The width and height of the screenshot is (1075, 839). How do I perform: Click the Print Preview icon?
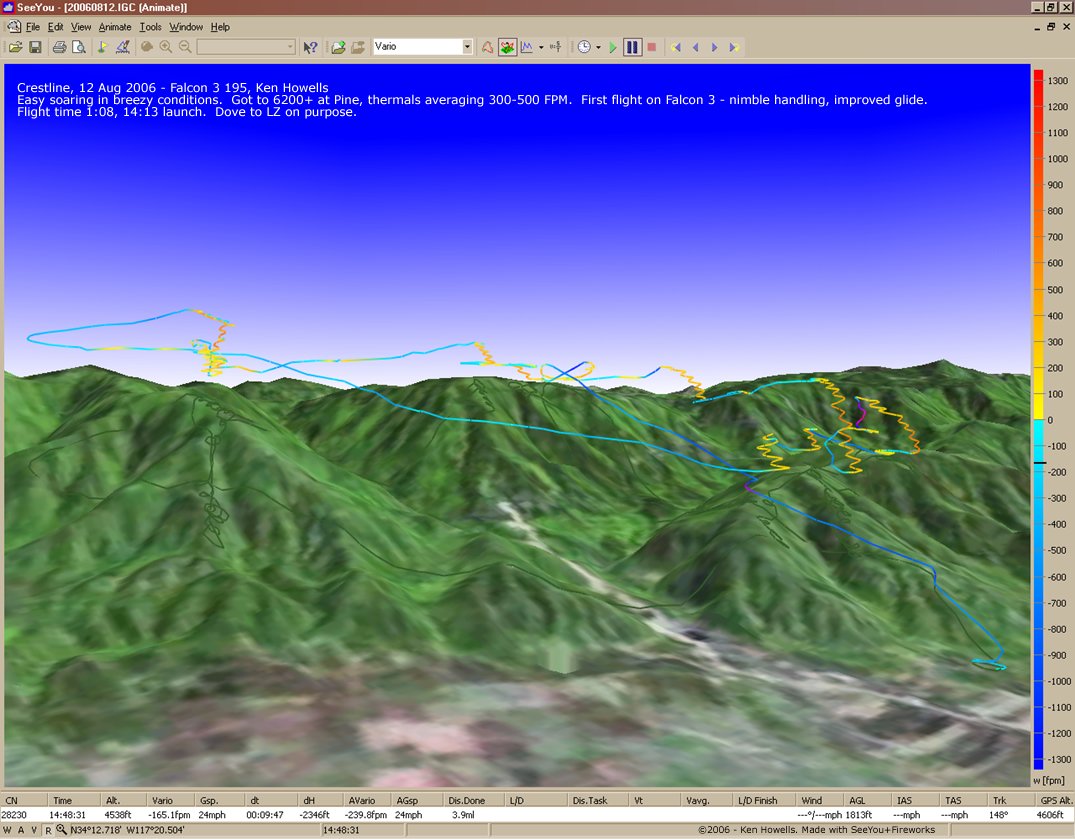(78, 47)
